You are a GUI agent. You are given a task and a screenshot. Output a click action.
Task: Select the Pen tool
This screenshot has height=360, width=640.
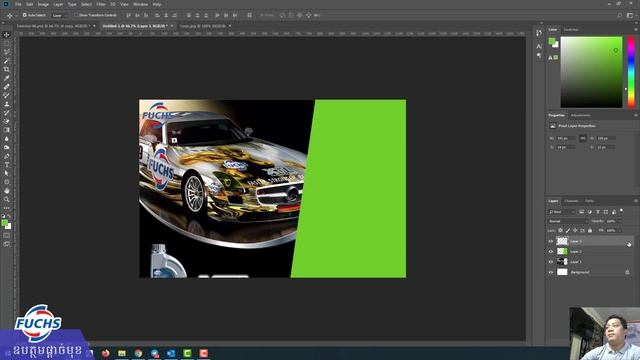tap(7, 156)
